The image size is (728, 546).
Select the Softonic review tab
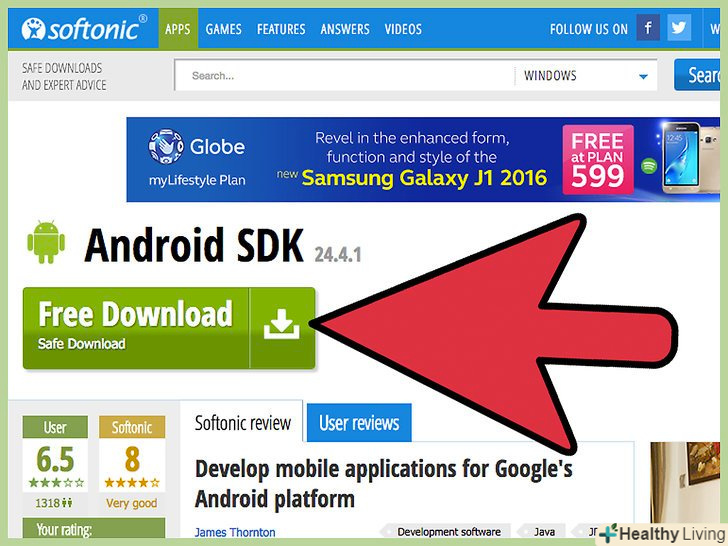[242, 422]
